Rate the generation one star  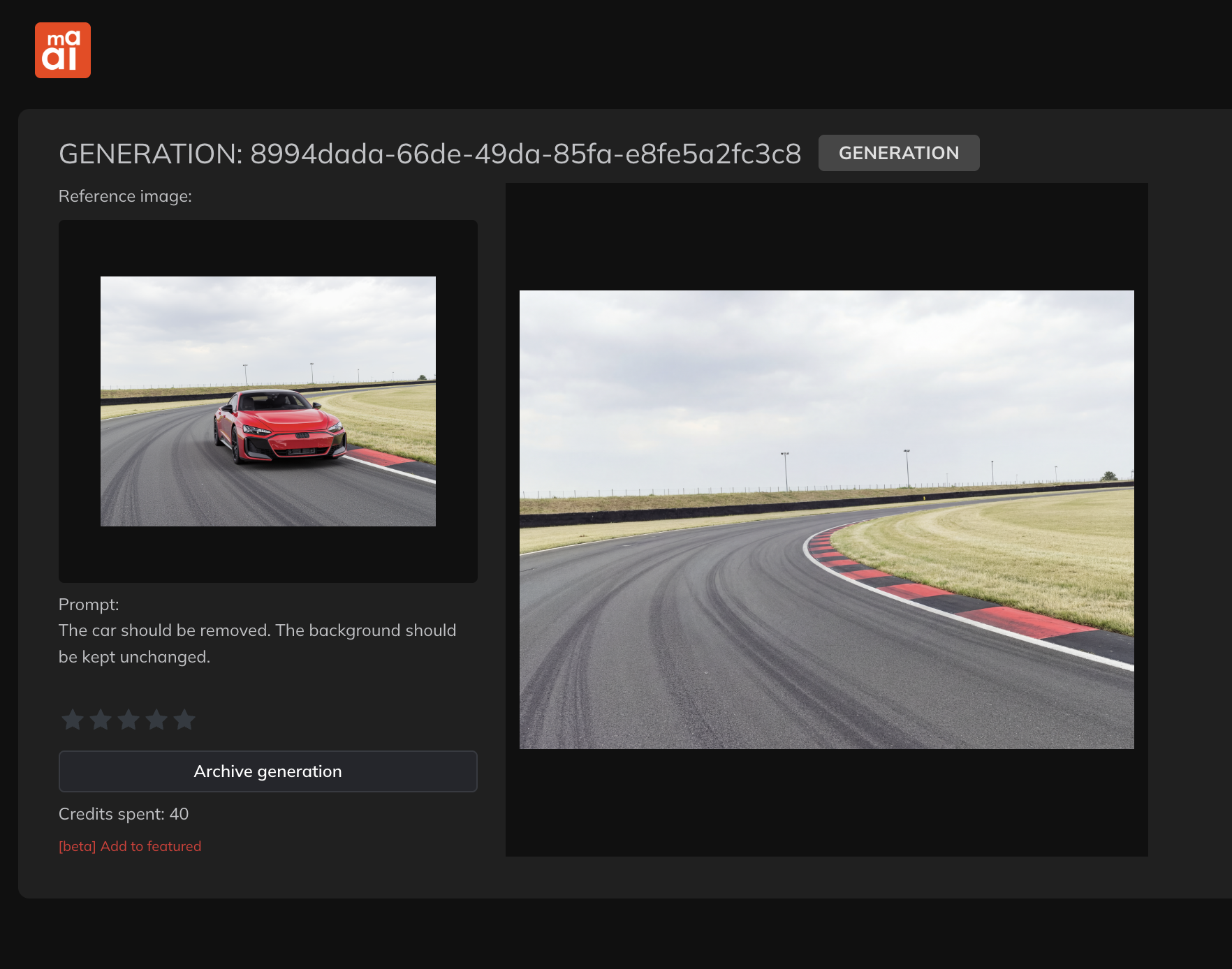click(x=73, y=719)
